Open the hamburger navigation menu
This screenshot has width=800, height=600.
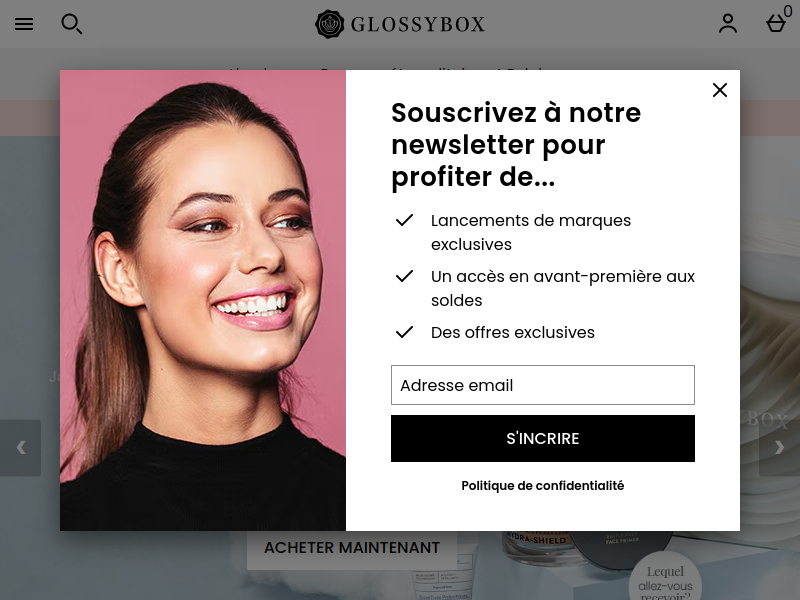point(24,24)
